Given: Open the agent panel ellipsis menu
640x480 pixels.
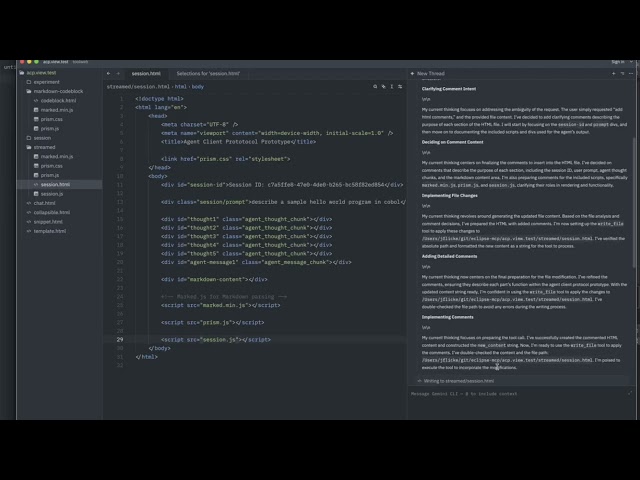Looking at the screenshot, I should pos(631,73).
